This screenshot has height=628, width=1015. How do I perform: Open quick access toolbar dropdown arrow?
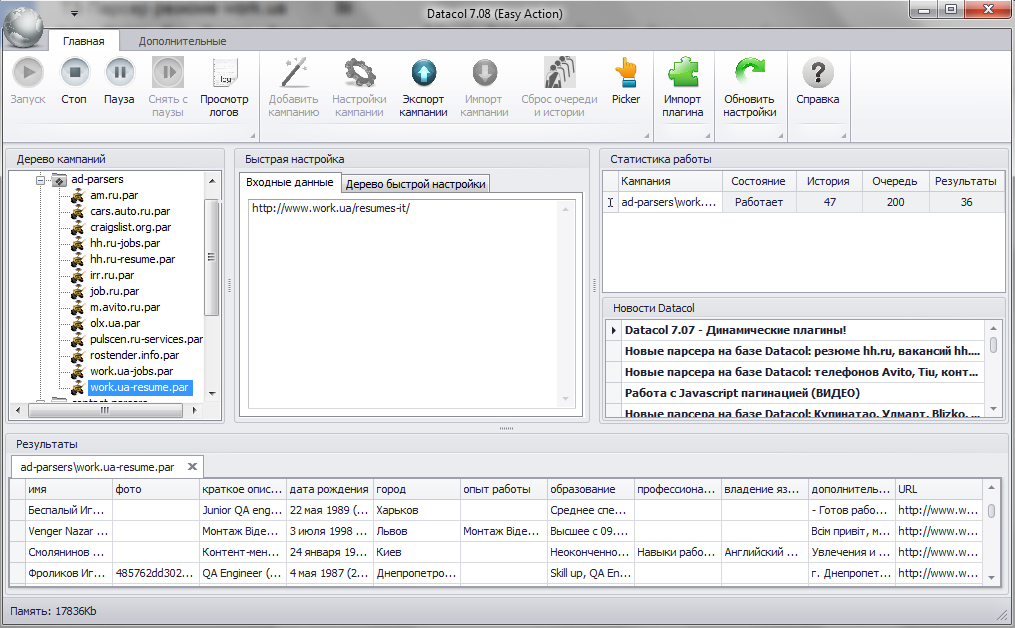coord(74,13)
